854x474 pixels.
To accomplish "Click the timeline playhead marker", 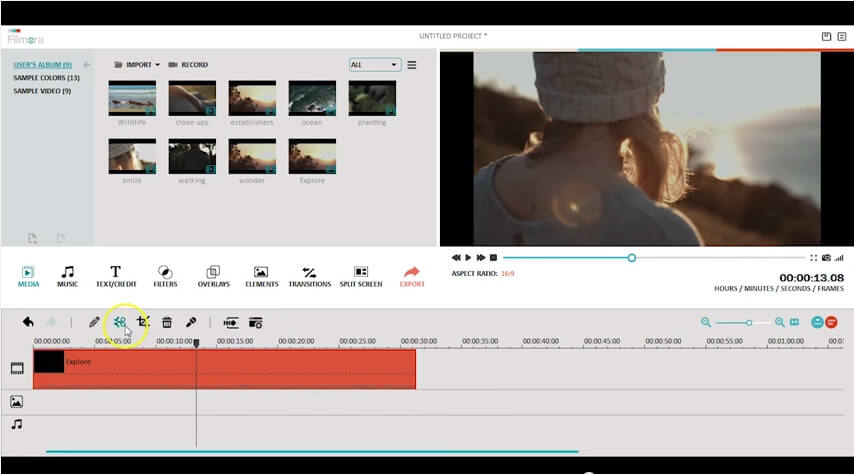I will 197,343.
